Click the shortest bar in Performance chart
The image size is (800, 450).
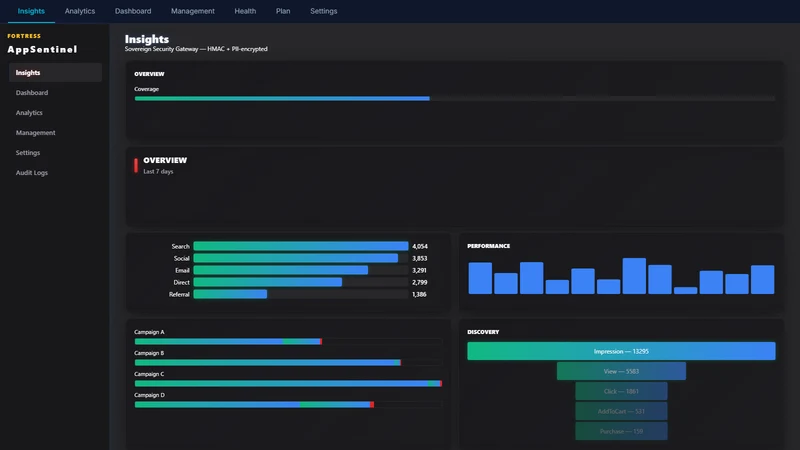click(685, 290)
